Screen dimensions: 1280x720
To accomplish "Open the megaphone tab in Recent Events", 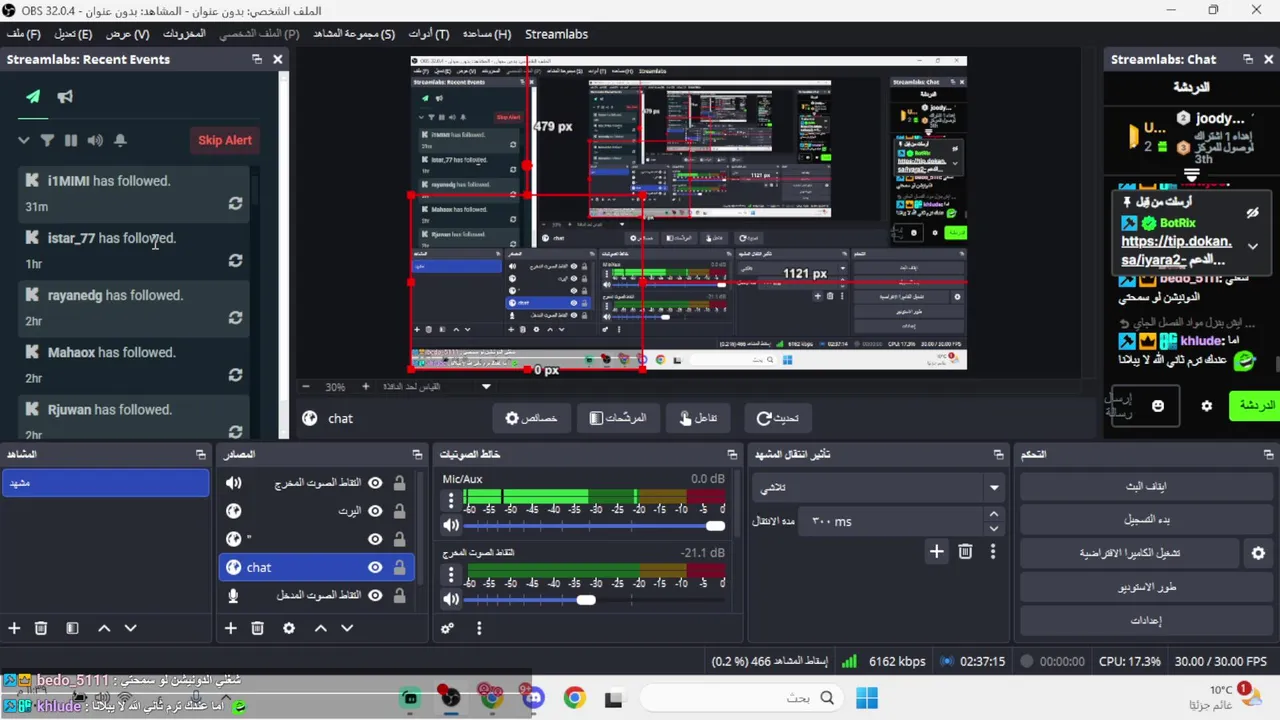I will click(x=65, y=97).
